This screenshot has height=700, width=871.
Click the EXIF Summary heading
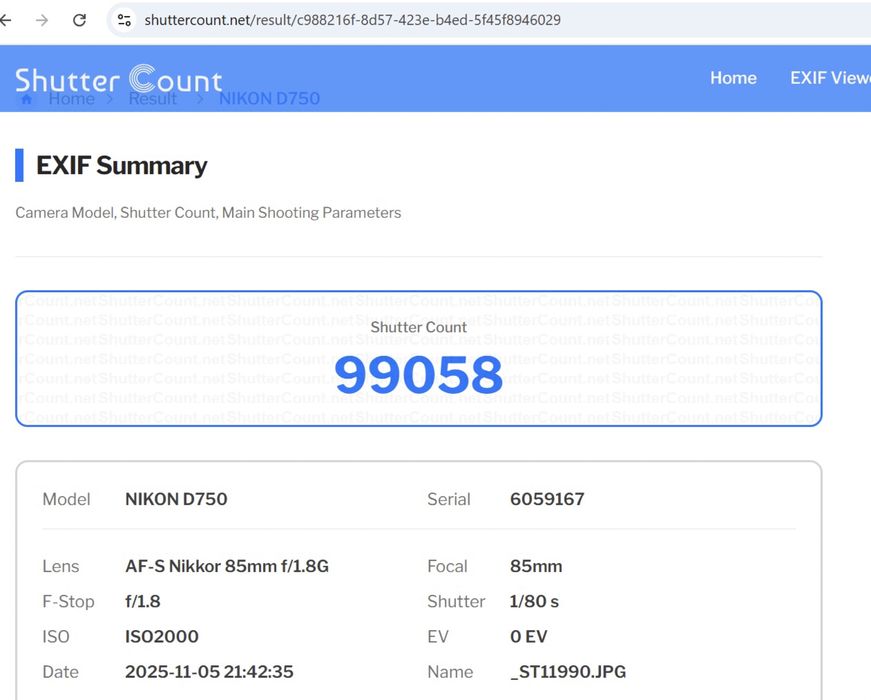122,166
